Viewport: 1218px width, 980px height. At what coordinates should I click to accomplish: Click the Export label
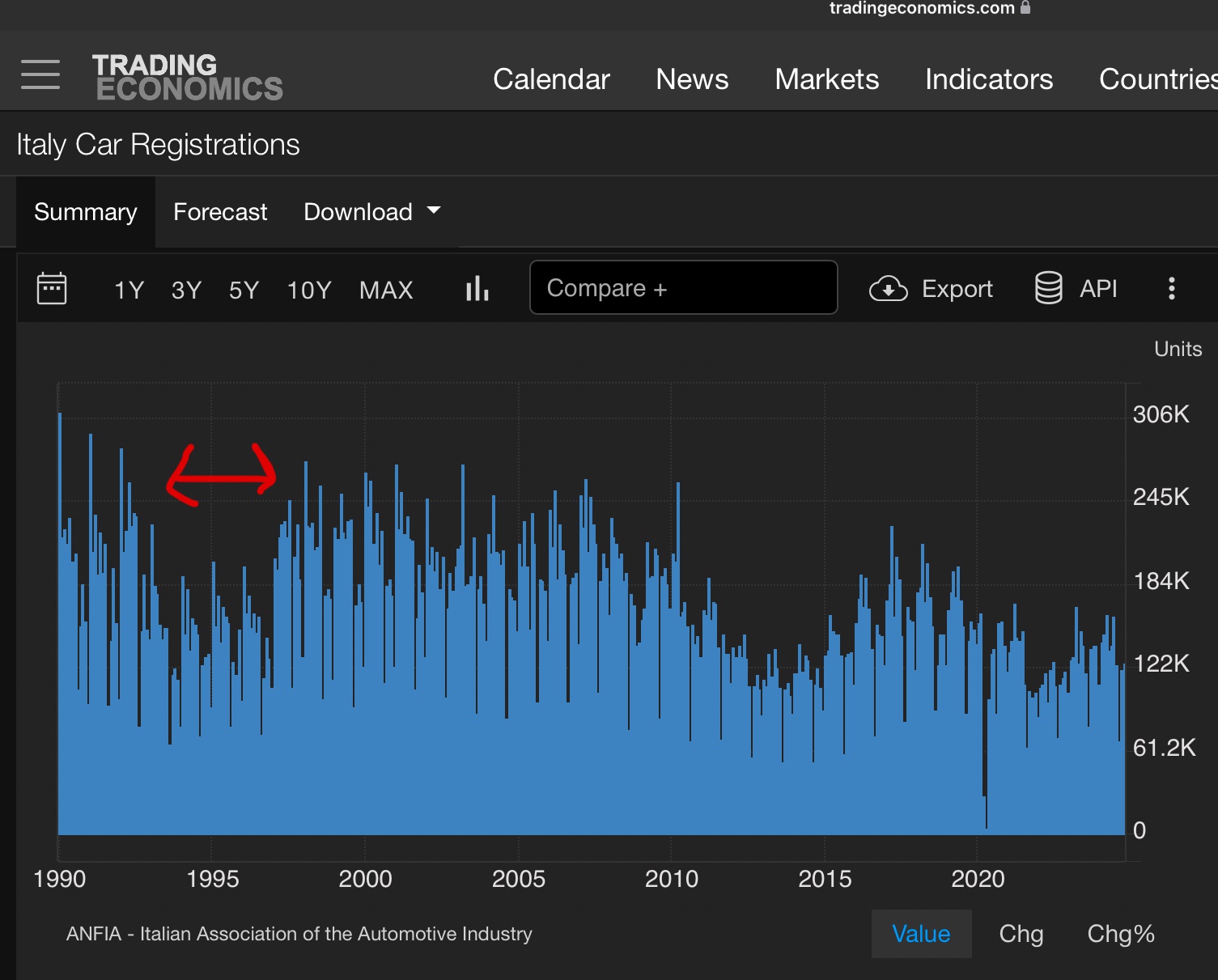(x=957, y=289)
